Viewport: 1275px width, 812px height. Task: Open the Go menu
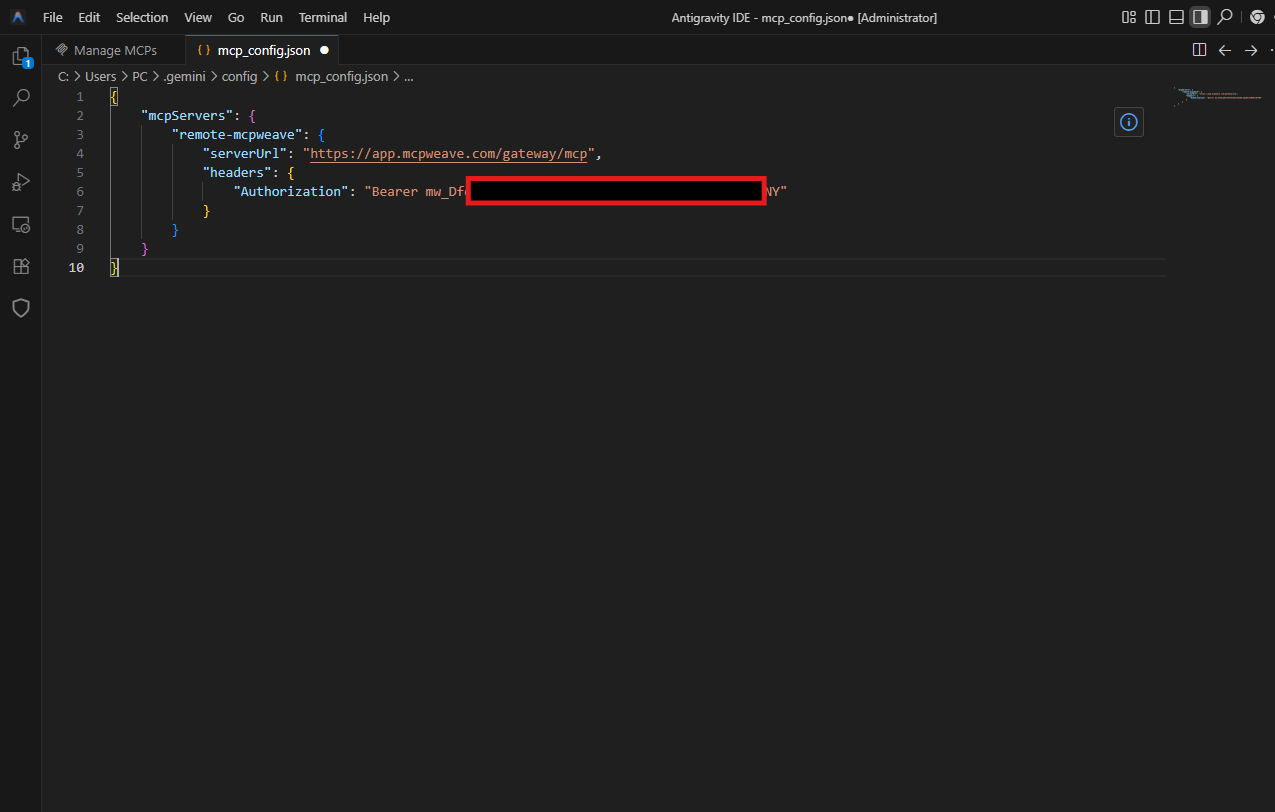coord(236,17)
